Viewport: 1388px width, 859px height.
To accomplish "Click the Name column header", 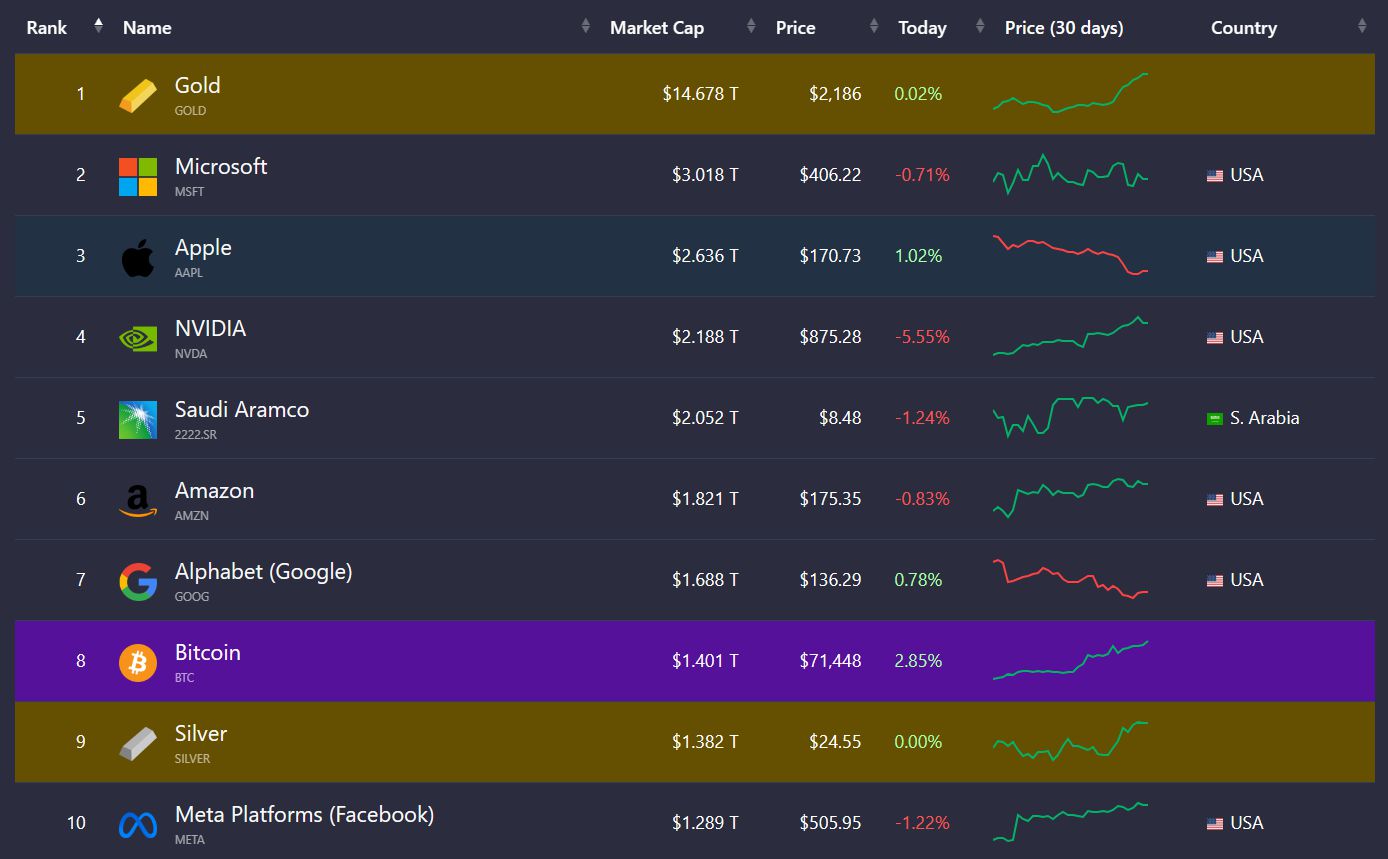I will pos(147,28).
